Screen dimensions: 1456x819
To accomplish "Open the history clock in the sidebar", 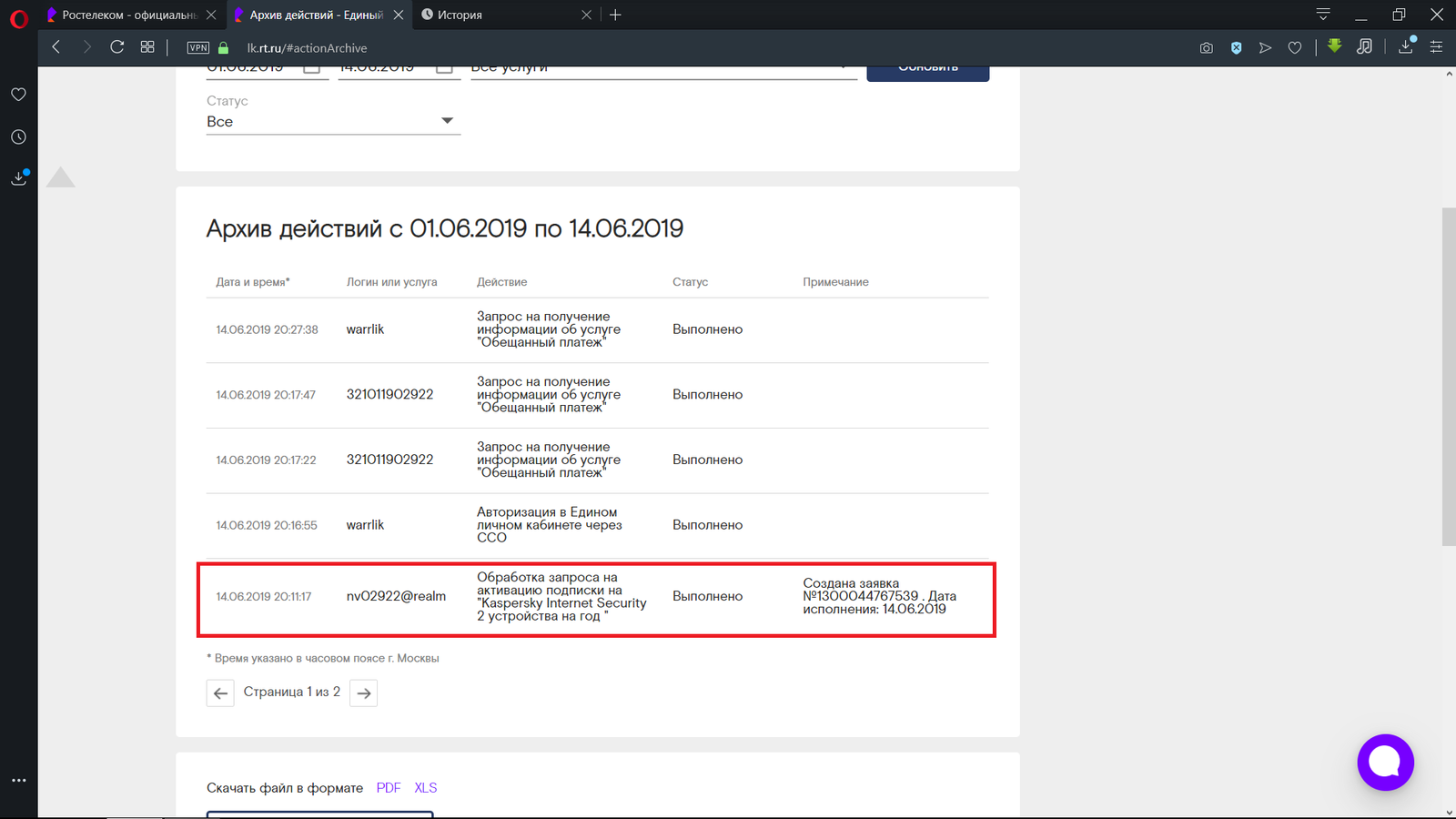I will tap(18, 136).
